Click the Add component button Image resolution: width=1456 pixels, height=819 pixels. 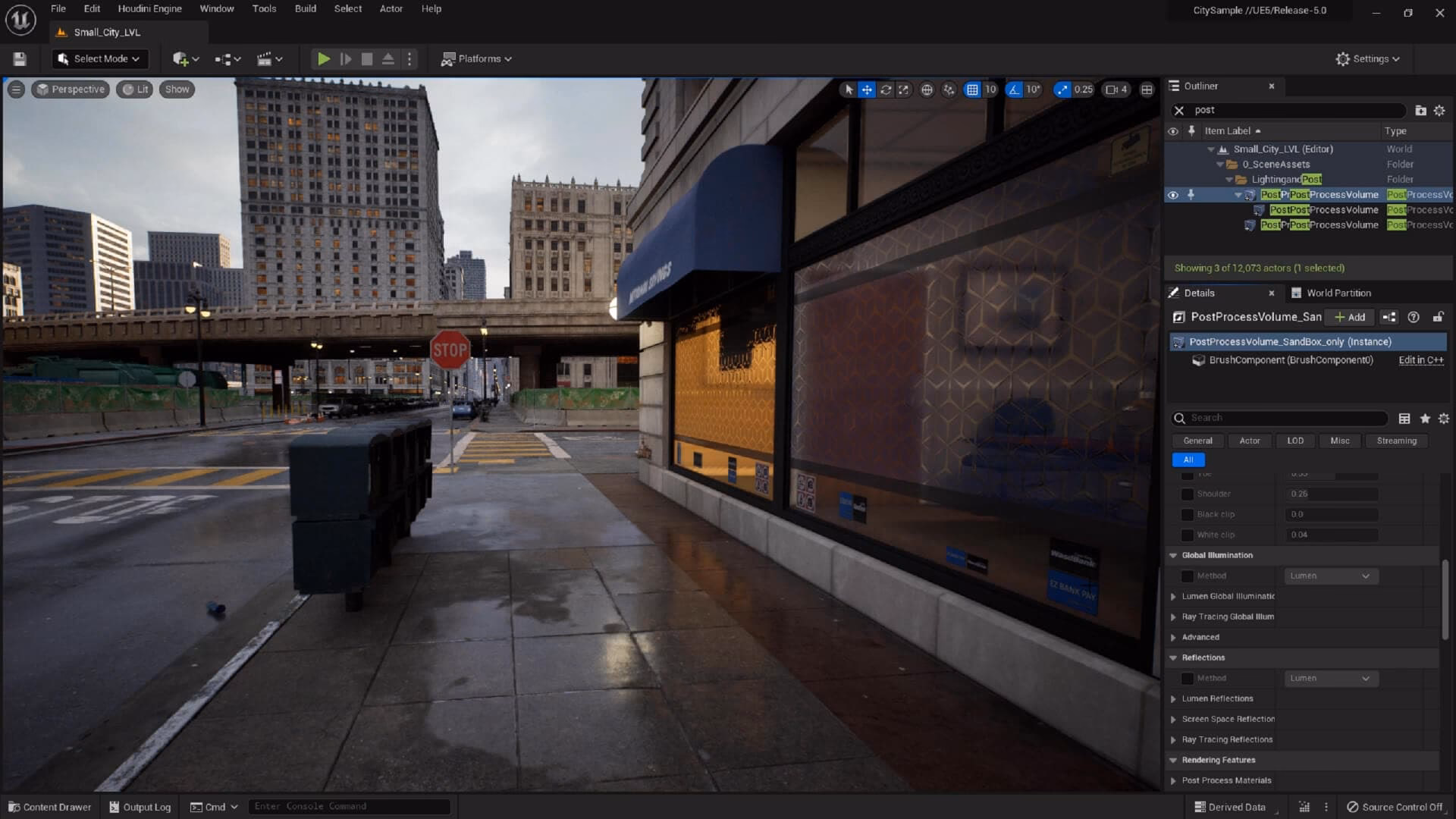click(1350, 317)
